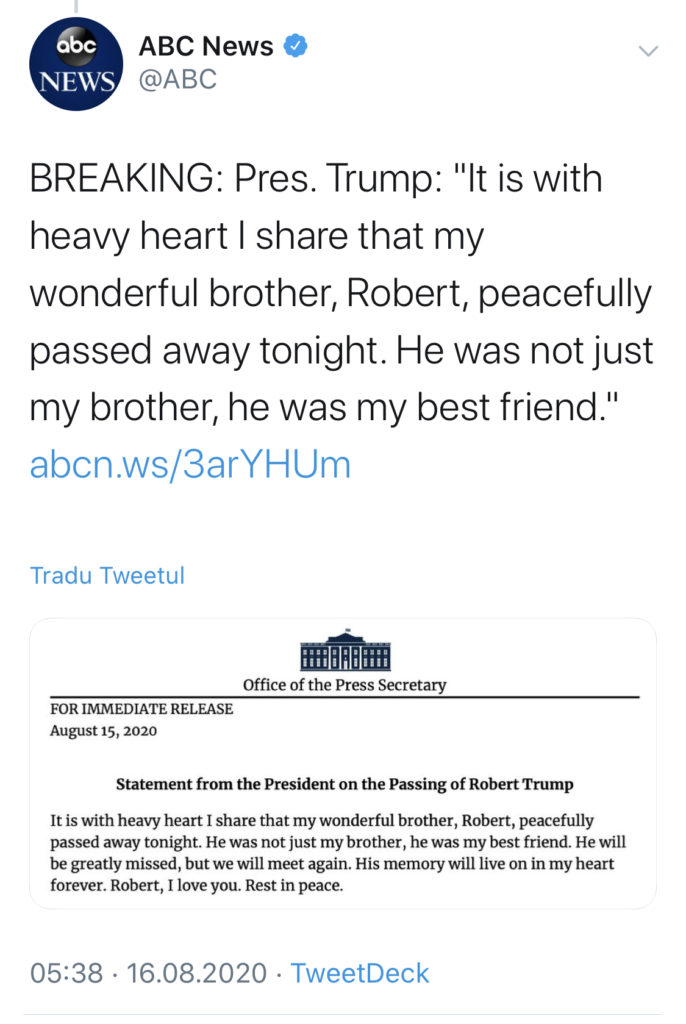Open the ABC News display name

point(206,46)
